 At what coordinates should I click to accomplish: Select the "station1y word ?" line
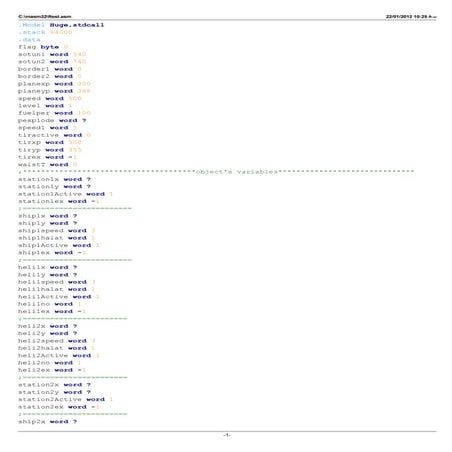pyautogui.click(x=54, y=187)
